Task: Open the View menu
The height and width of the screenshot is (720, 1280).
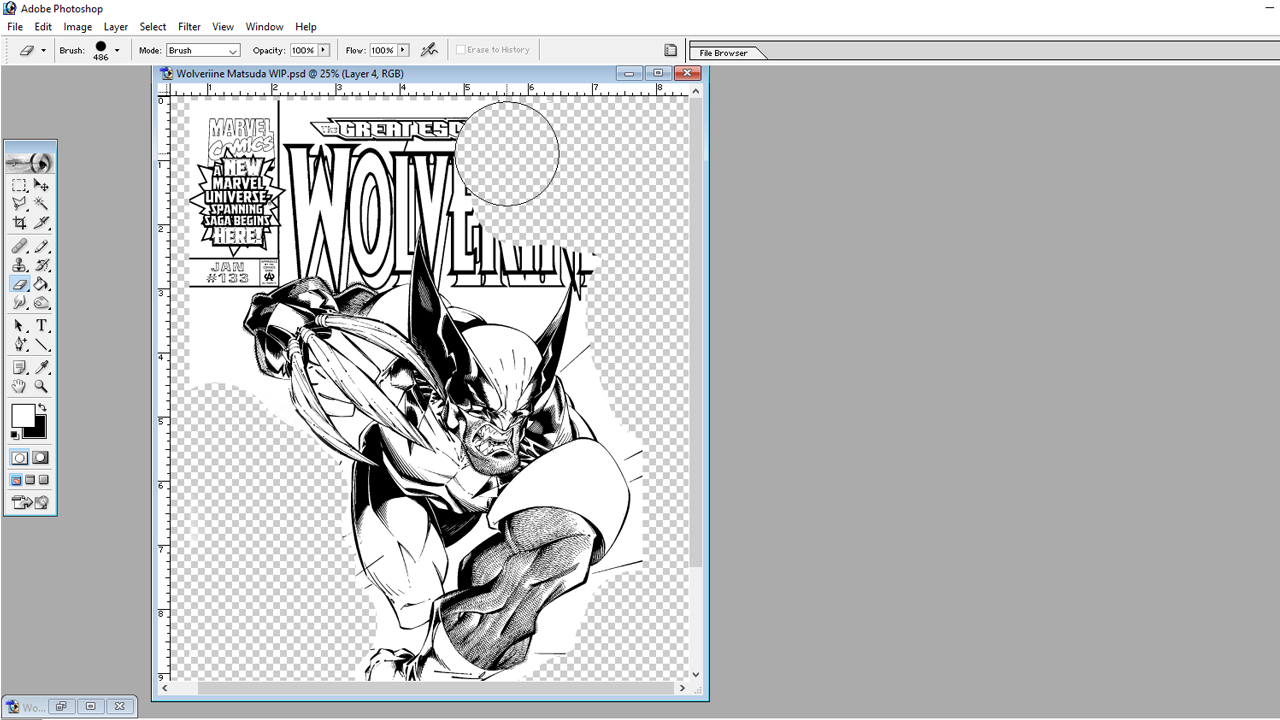Action: coord(223,27)
